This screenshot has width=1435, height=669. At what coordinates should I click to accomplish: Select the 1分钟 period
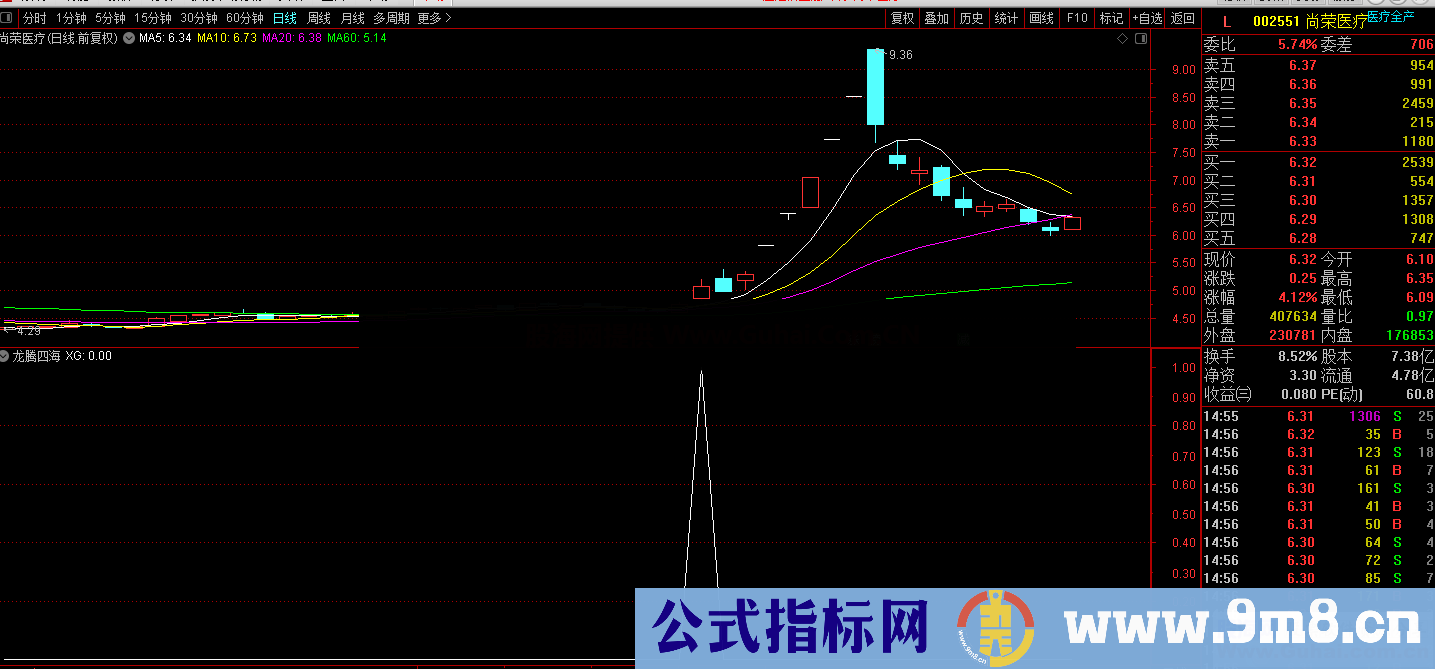71,18
